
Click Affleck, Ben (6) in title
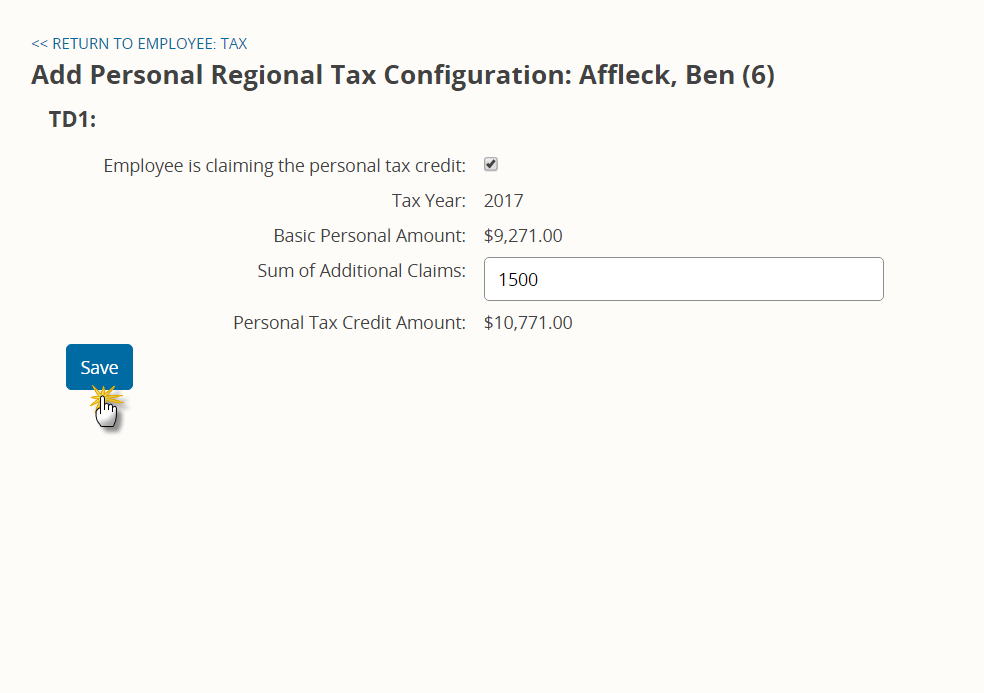coord(676,75)
